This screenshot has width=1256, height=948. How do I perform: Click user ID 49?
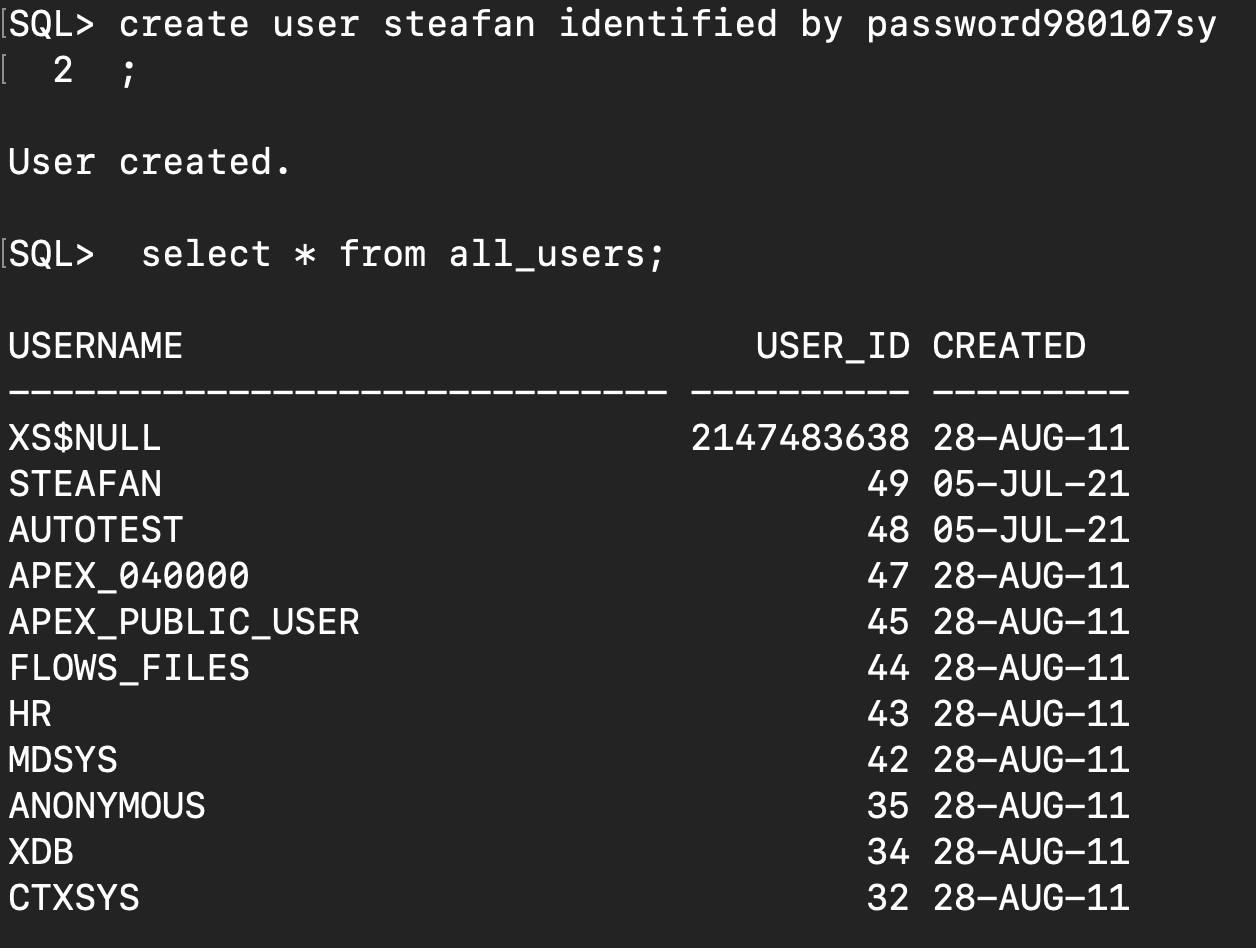888,484
